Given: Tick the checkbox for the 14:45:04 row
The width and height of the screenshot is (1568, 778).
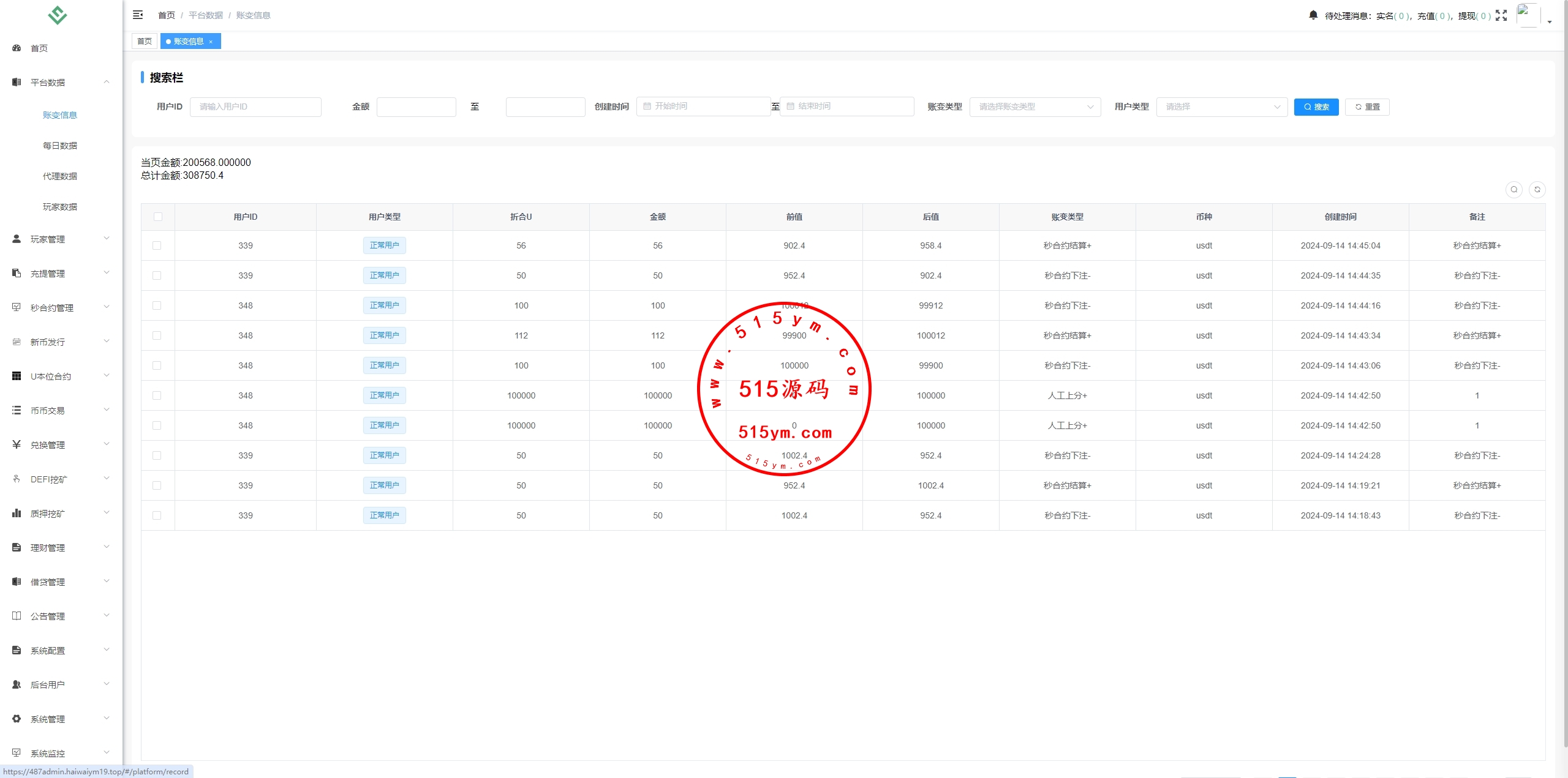Looking at the screenshot, I should pos(157,245).
